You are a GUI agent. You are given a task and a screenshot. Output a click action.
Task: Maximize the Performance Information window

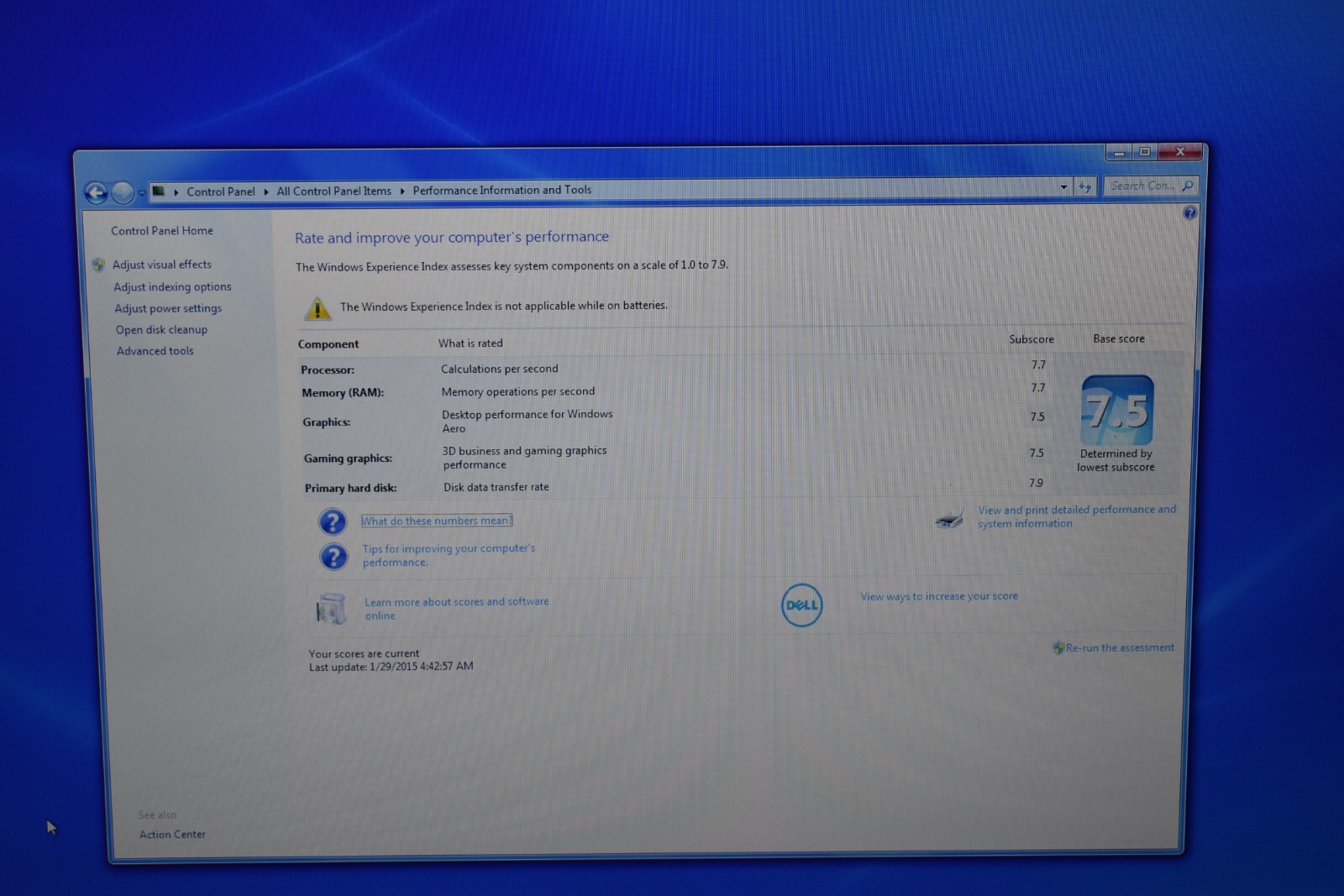pyautogui.click(x=1144, y=152)
